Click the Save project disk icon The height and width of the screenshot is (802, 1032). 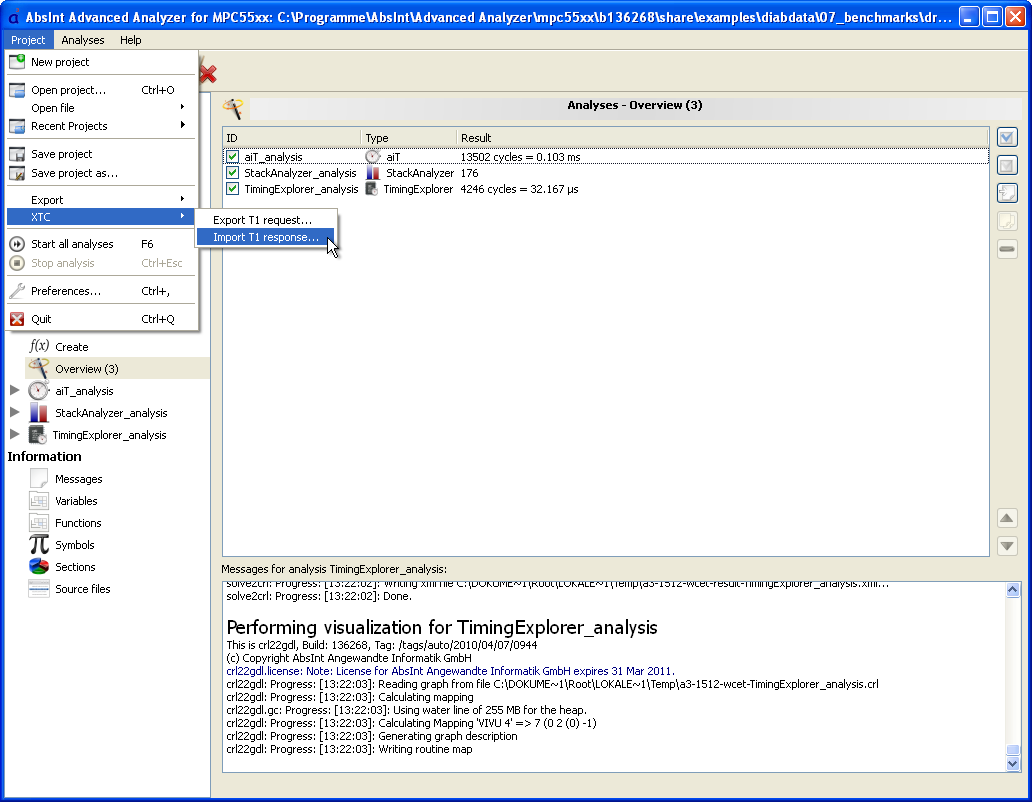[17, 154]
